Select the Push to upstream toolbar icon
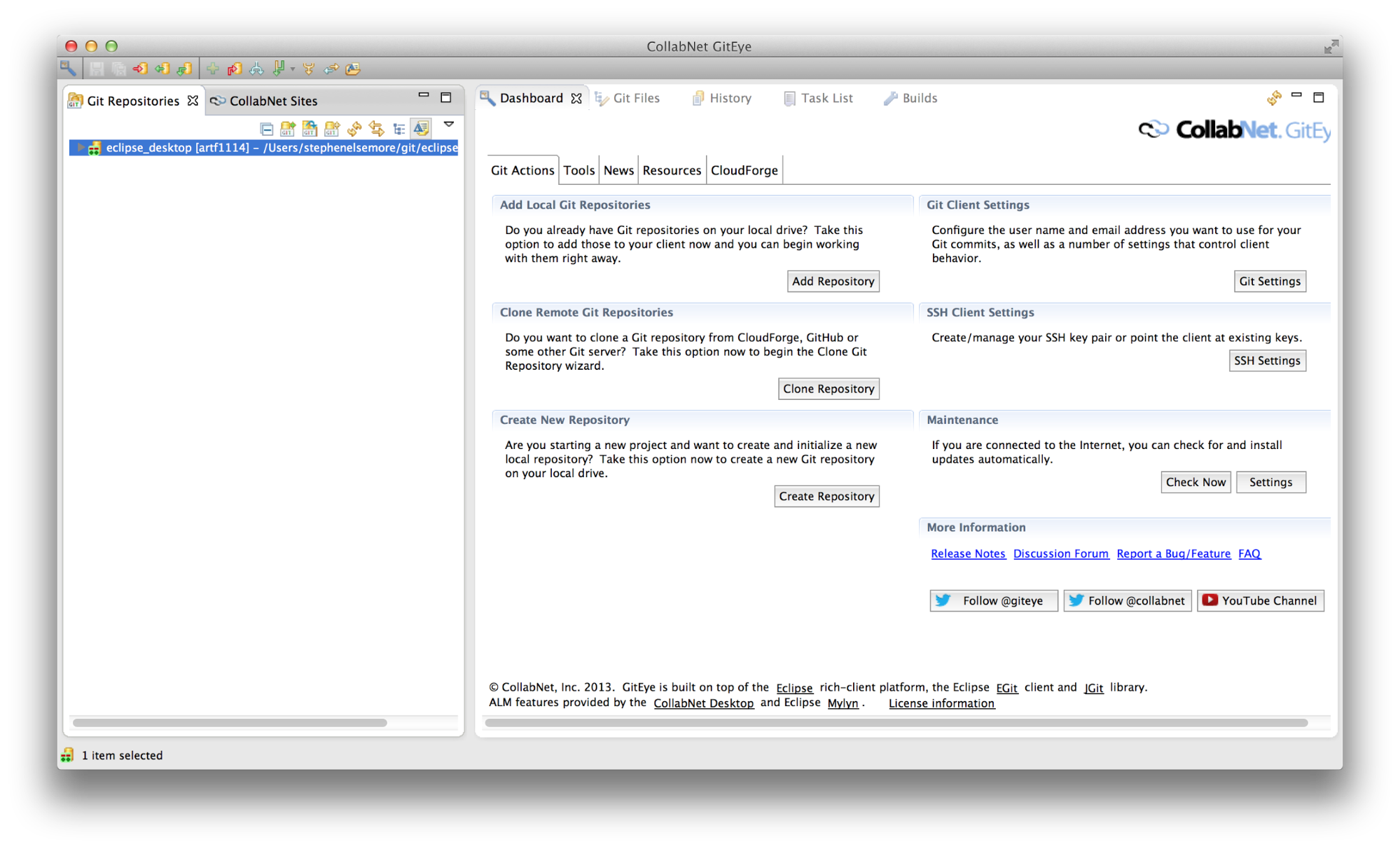 point(140,69)
